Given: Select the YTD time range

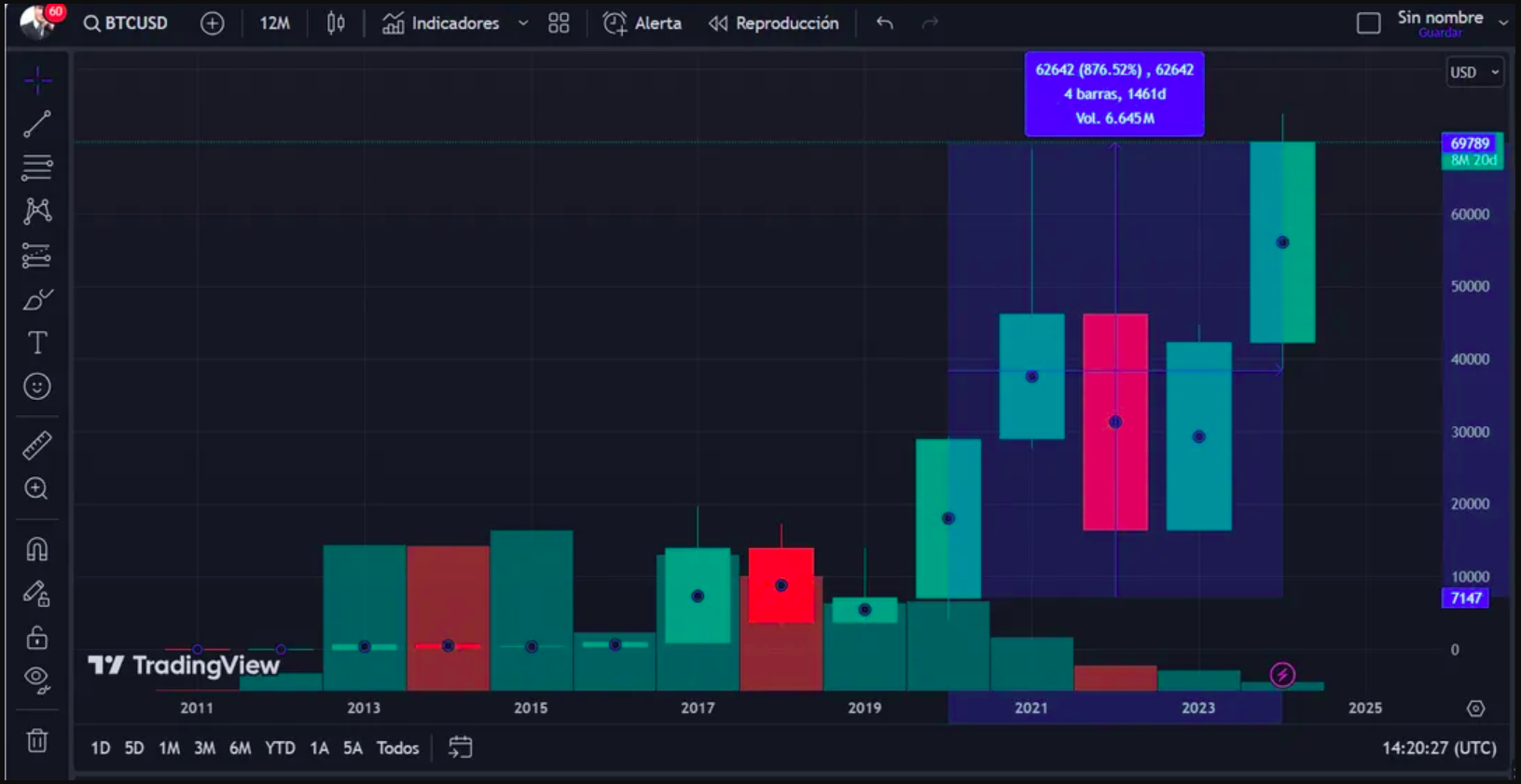Looking at the screenshot, I should click(x=280, y=748).
